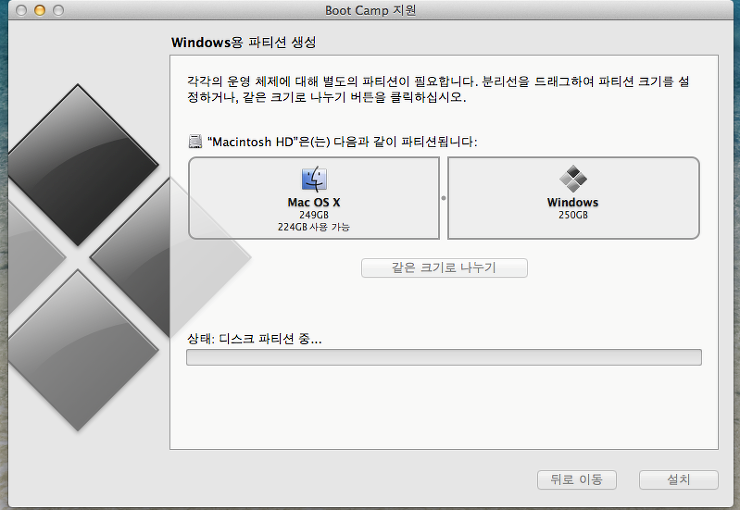Select the Mac OS X 249GB partition box
Image resolution: width=740 pixels, height=510 pixels.
click(314, 198)
